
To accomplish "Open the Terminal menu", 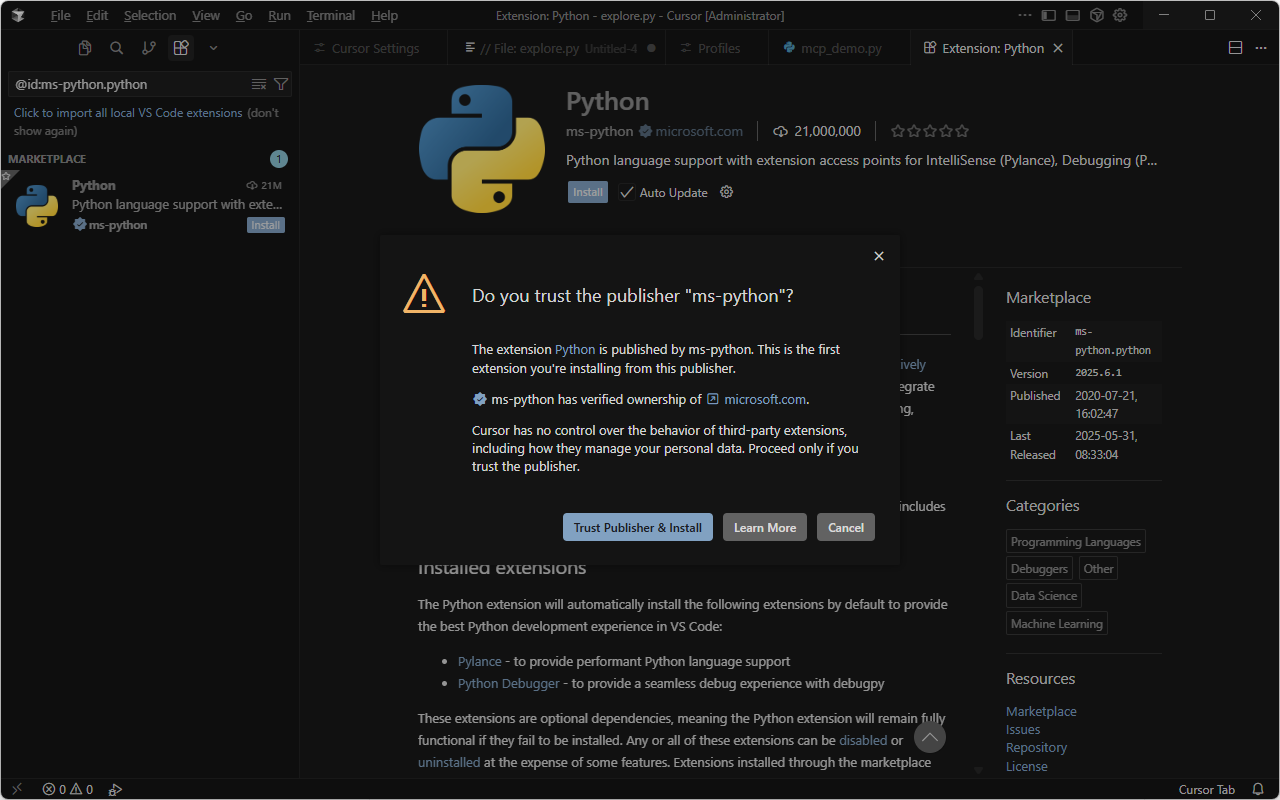I will pos(330,16).
